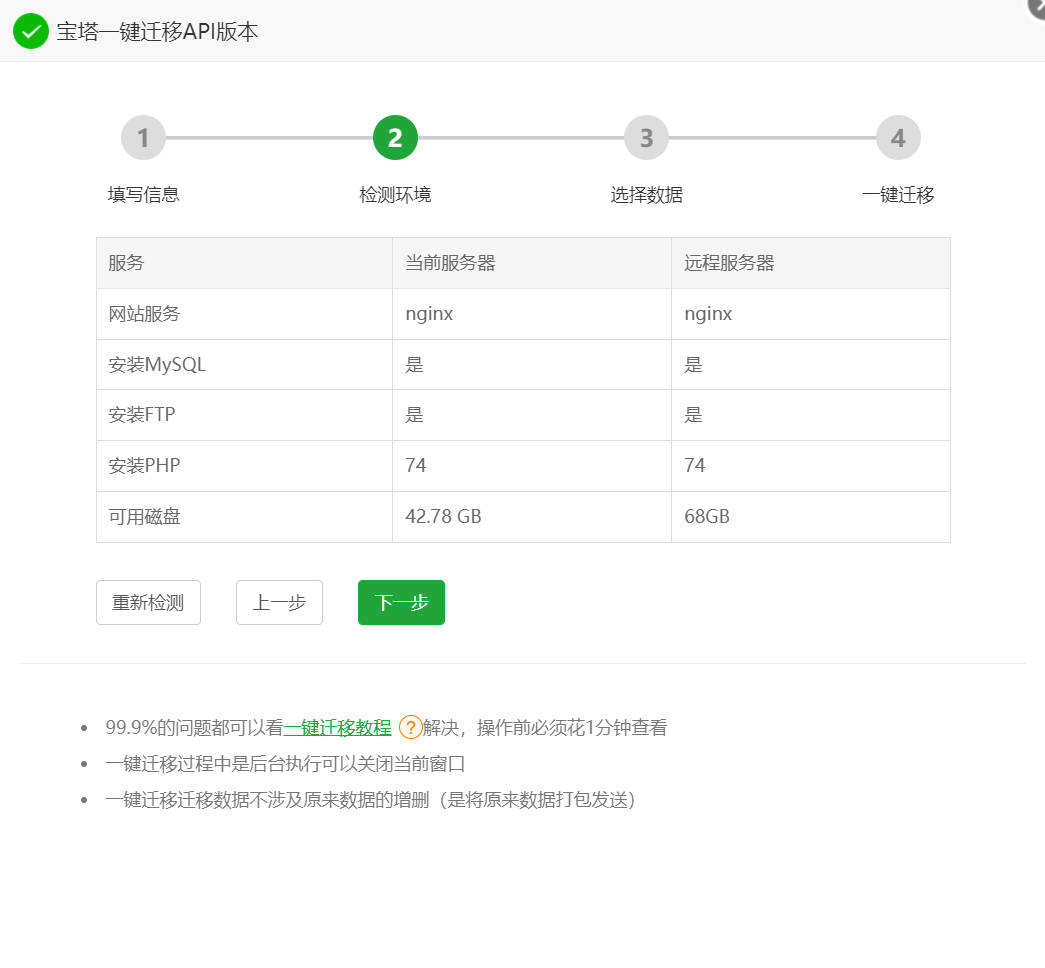The width and height of the screenshot is (1045, 968).
Task: Click the 选择数据 step label
Action: point(646,195)
